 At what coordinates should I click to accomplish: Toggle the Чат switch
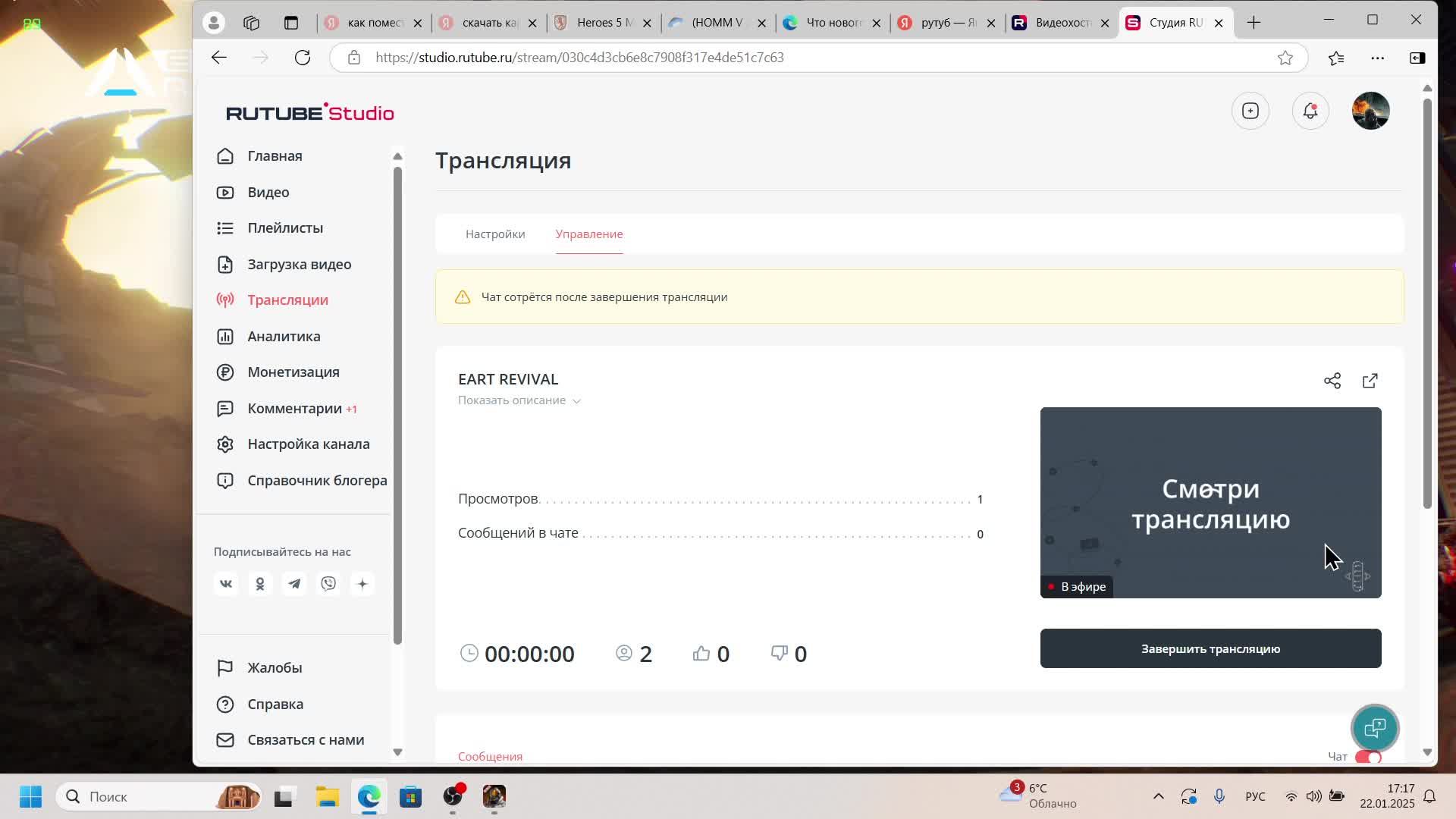(1368, 757)
